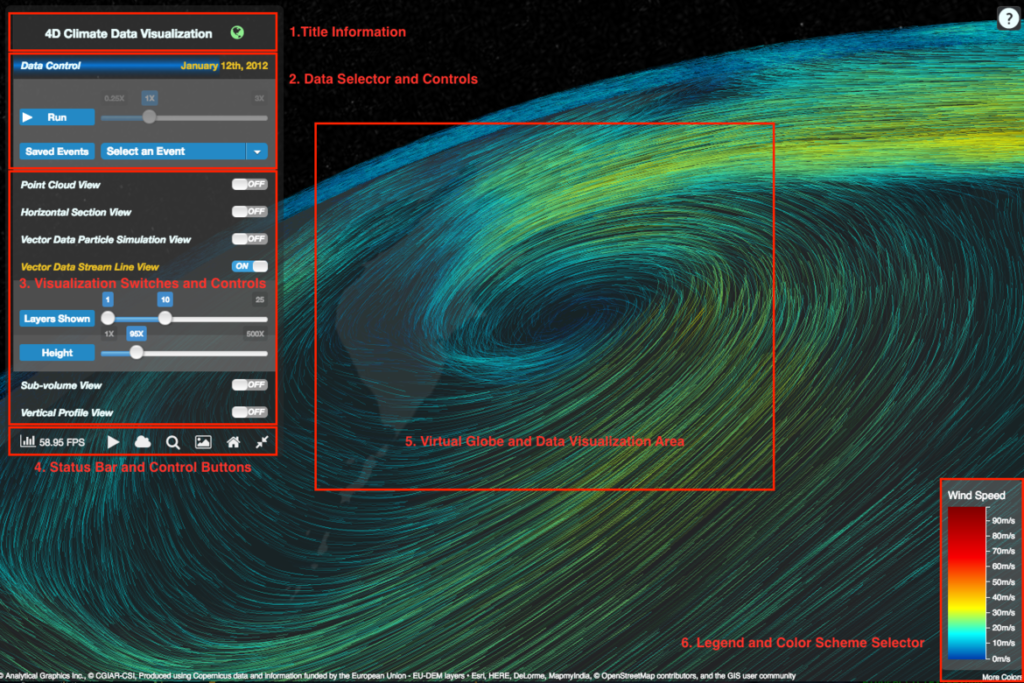
Task: Expand More Colors under Wind Speed legend
Action: [x=1001, y=677]
